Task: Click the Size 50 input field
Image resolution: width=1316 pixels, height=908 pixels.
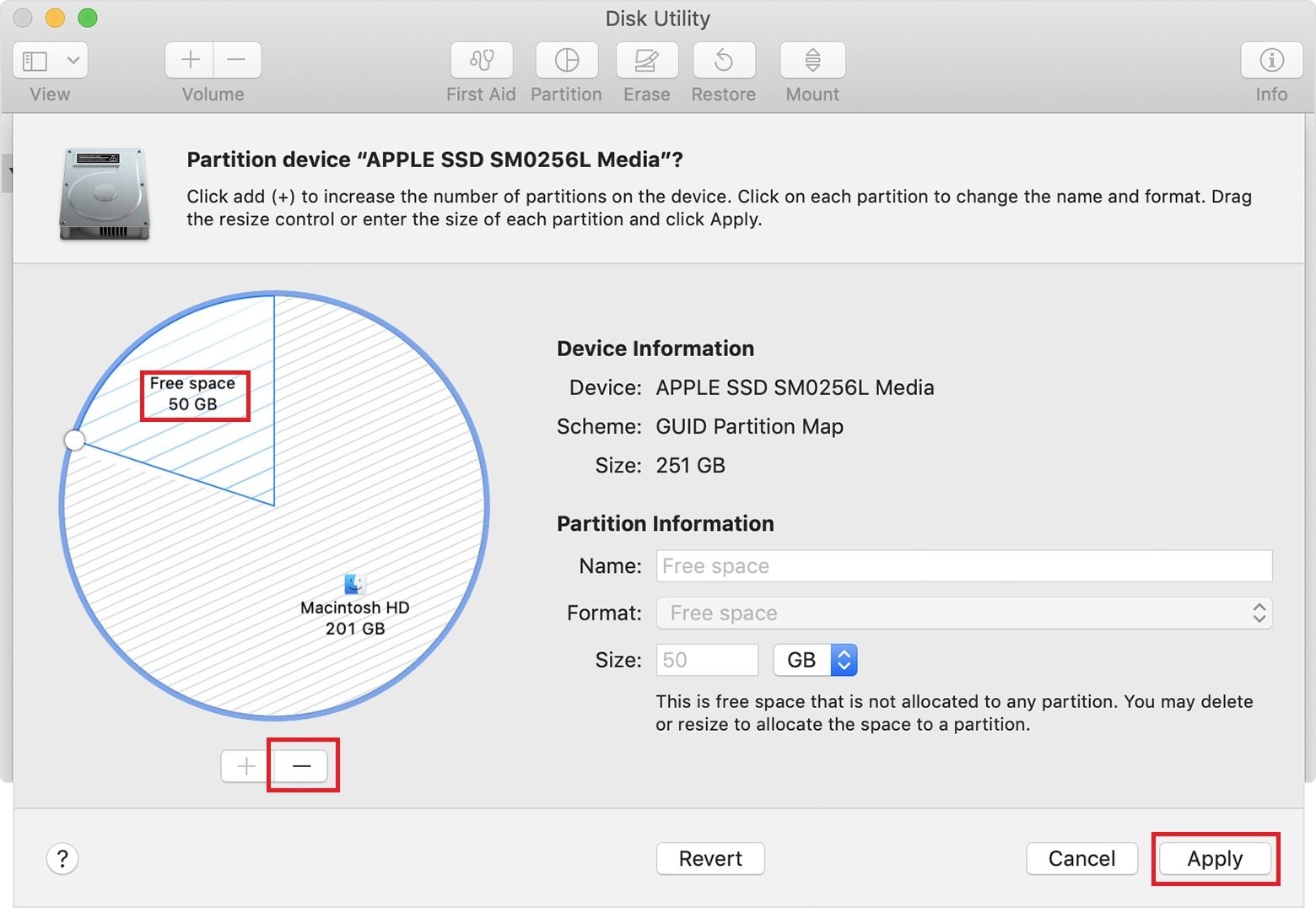Action: (707, 660)
